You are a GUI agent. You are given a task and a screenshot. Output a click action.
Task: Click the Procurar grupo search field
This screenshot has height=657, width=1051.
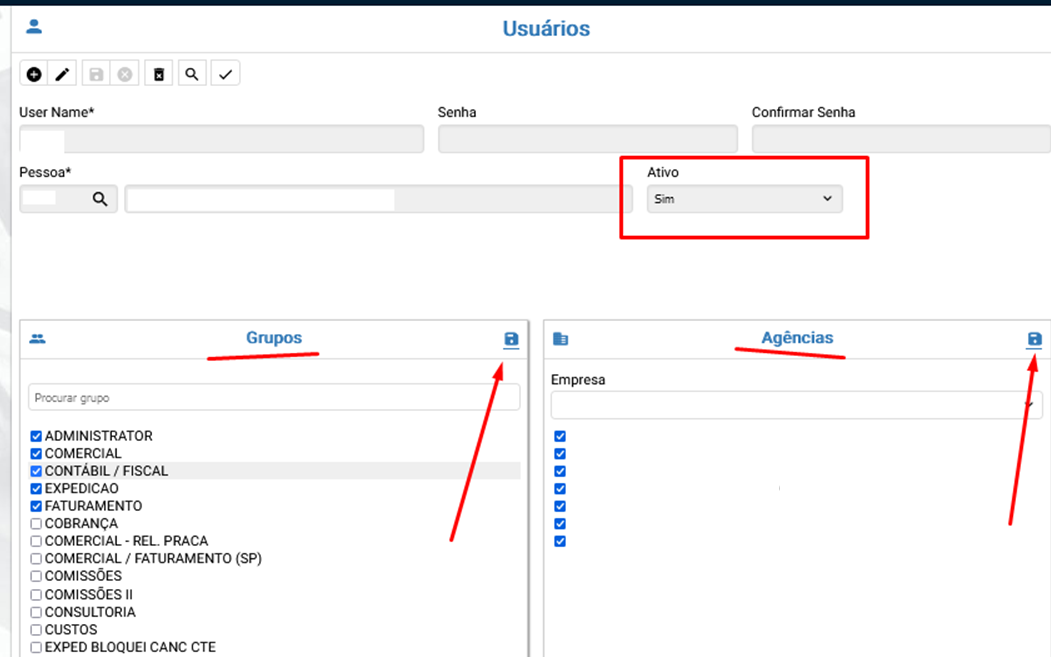click(x=274, y=398)
